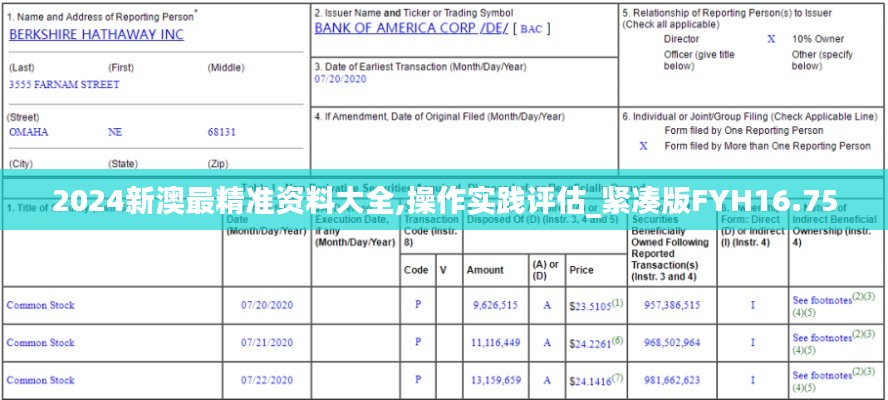Click Common Stock in the 07/21/2020 row
The height and width of the screenshot is (400, 888).
click(41, 342)
